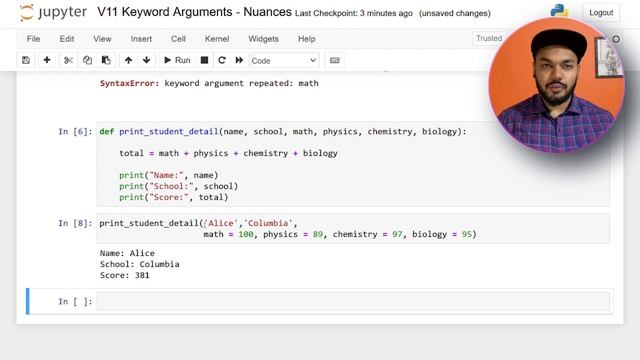Screen dimensions: 640x360
Task: Run the selected cell
Action: click(177, 60)
